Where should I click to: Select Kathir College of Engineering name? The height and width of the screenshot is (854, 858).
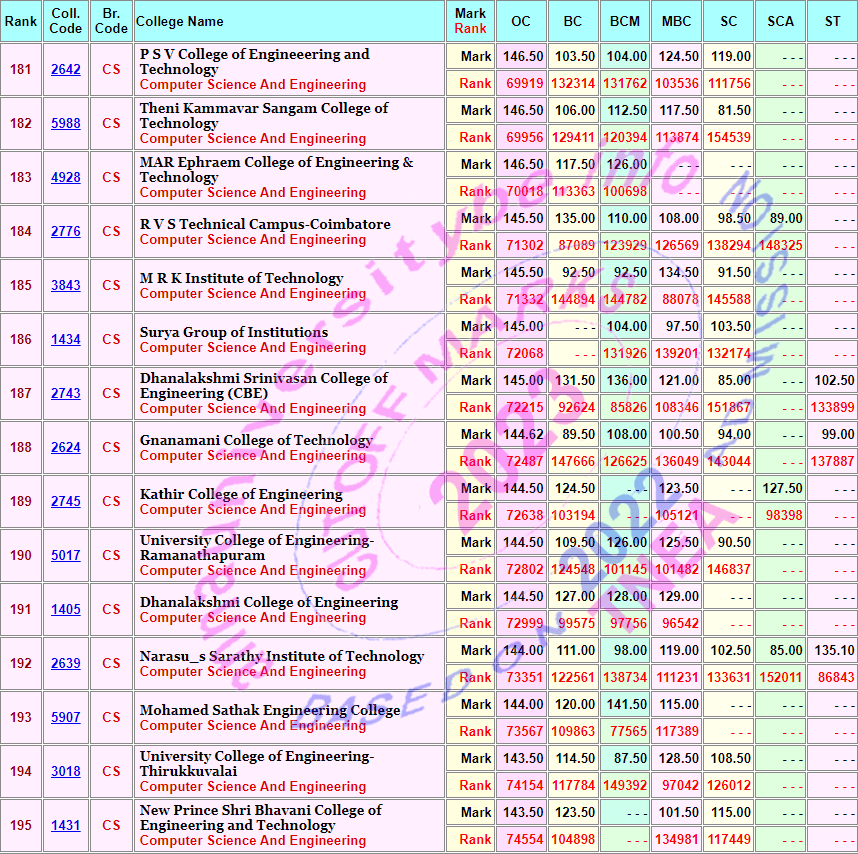tap(241, 494)
